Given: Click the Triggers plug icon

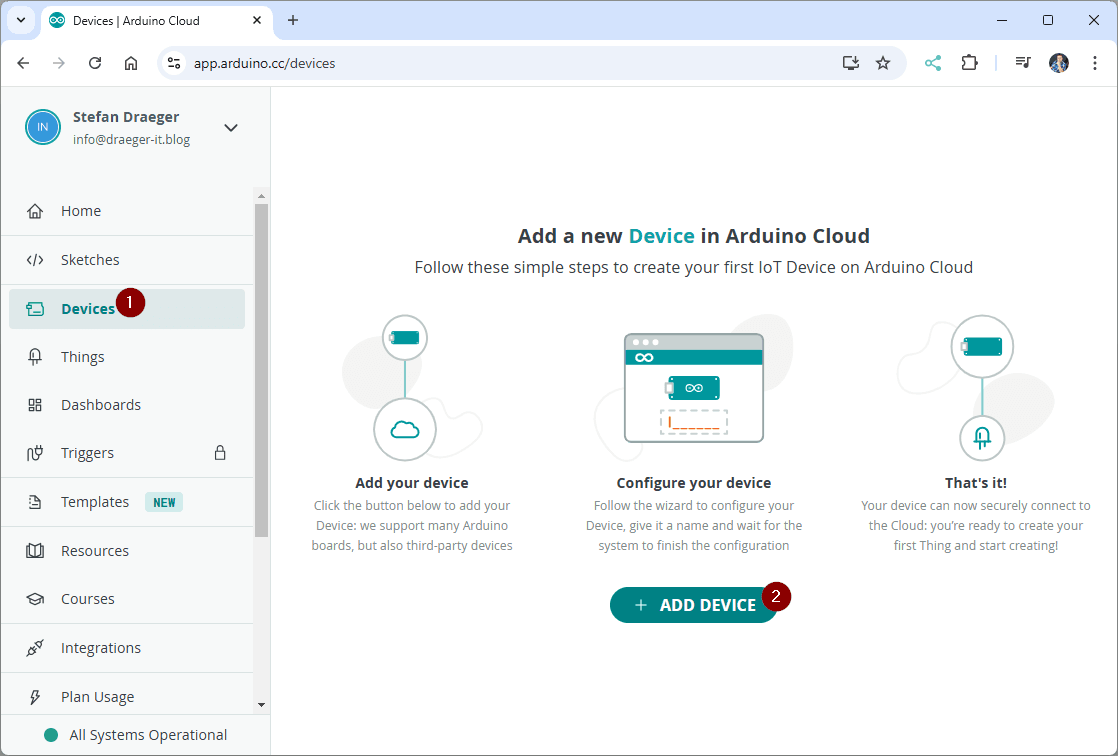Looking at the screenshot, I should pyautogui.click(x=35, y=453).
